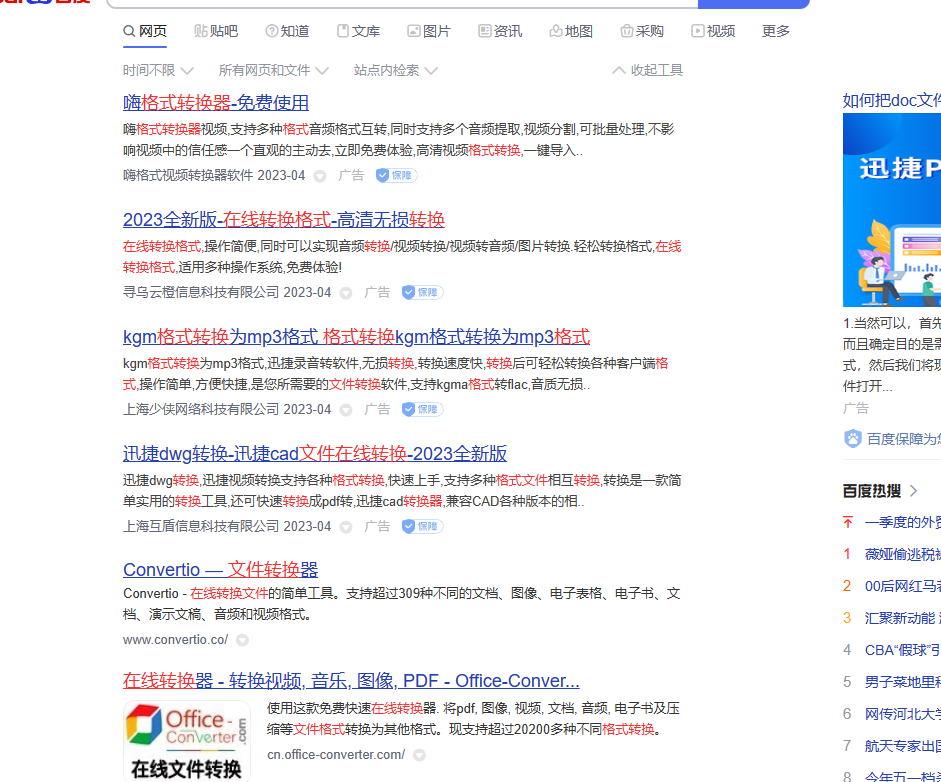Open the 采购 tab
Screen dimensions: 941x782
[642, 31]
